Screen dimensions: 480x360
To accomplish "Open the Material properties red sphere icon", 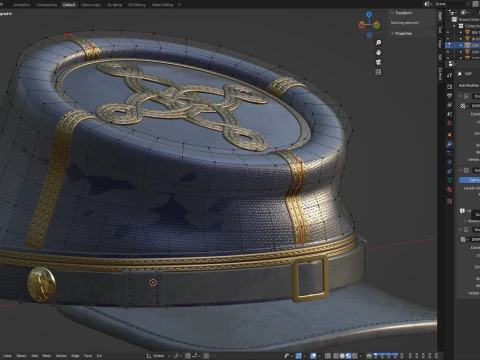I will coord(449,190).
